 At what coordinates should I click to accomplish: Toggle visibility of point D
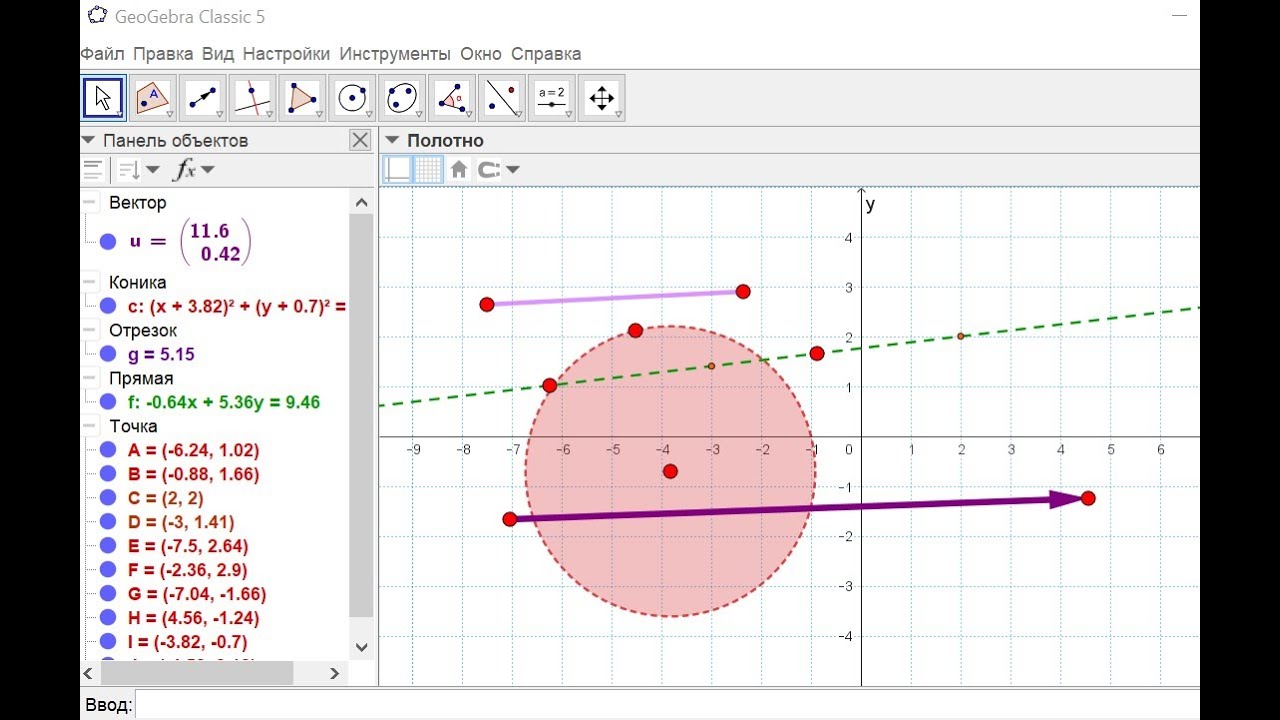point(108,522)
